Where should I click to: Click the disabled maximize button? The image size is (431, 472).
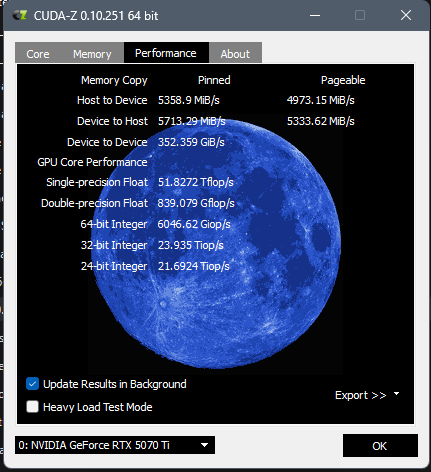click(360, 15)
